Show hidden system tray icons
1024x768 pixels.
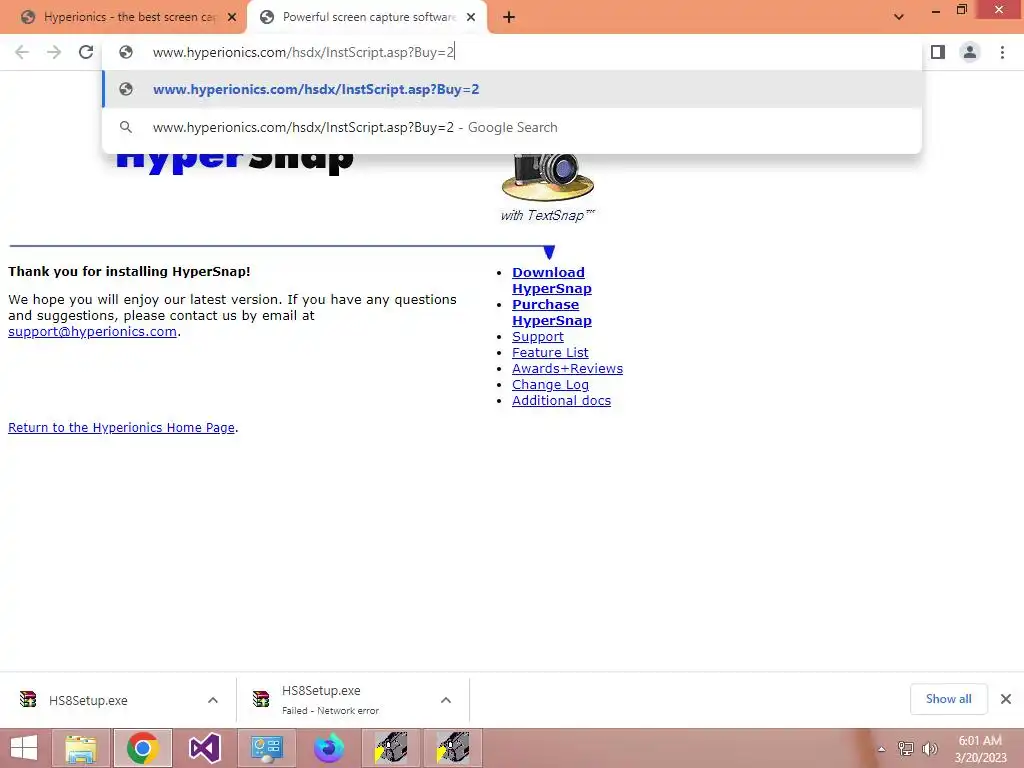tap(882, 749)
